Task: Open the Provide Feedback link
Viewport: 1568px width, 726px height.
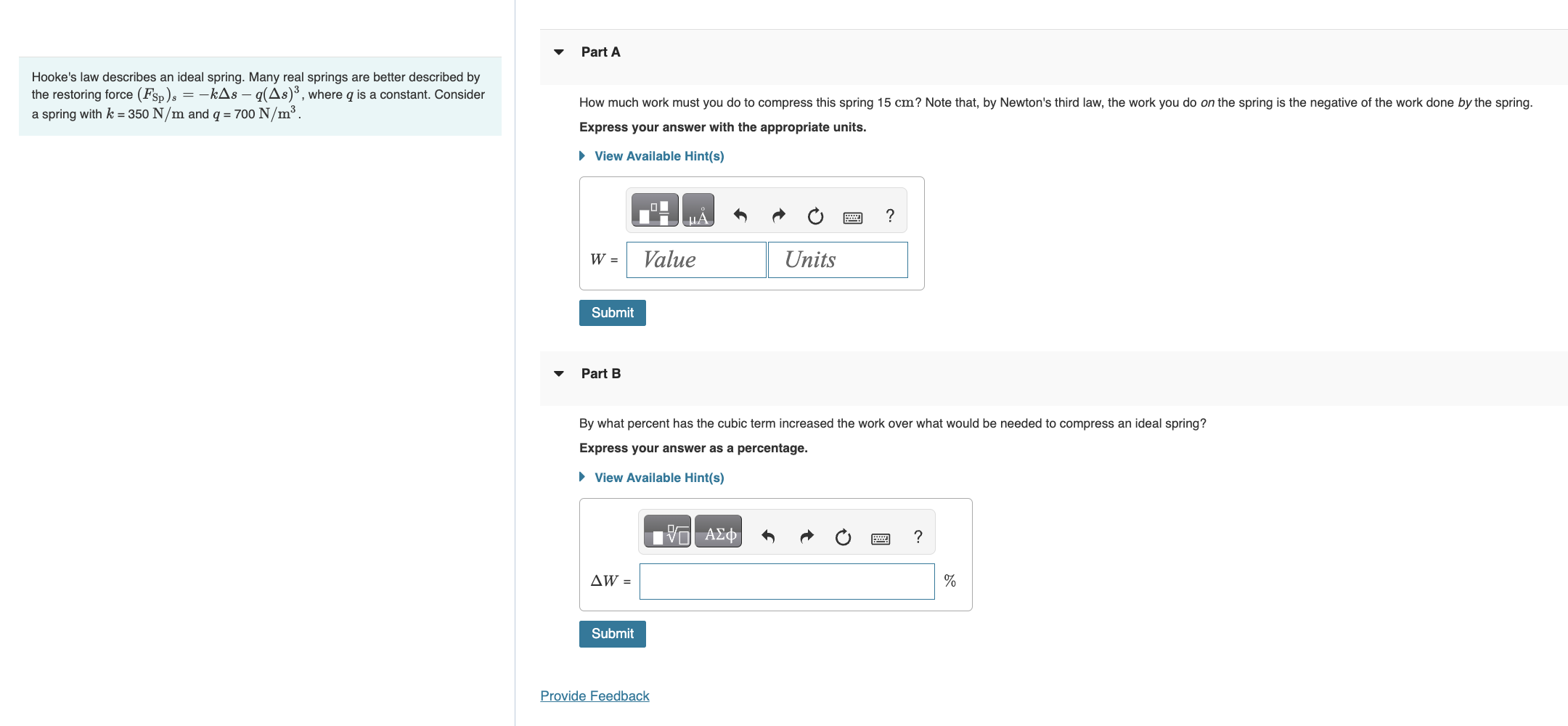Action: pos(595,696)
